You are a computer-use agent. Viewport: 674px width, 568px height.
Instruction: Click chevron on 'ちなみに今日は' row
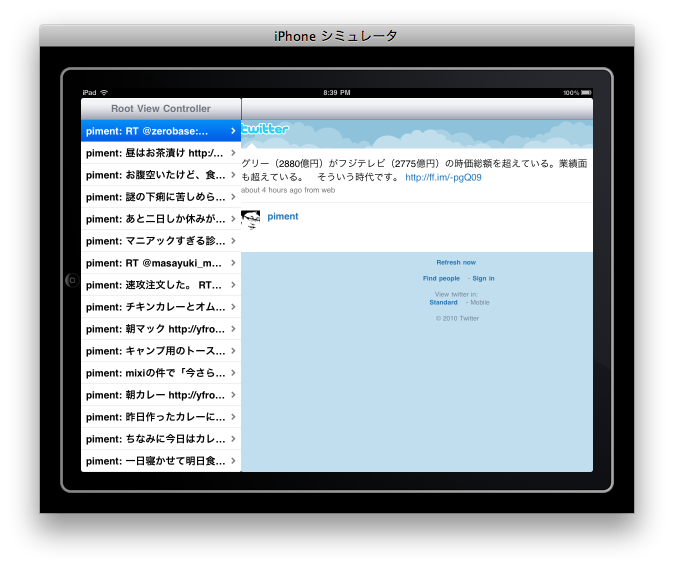[x=233, y=438]
